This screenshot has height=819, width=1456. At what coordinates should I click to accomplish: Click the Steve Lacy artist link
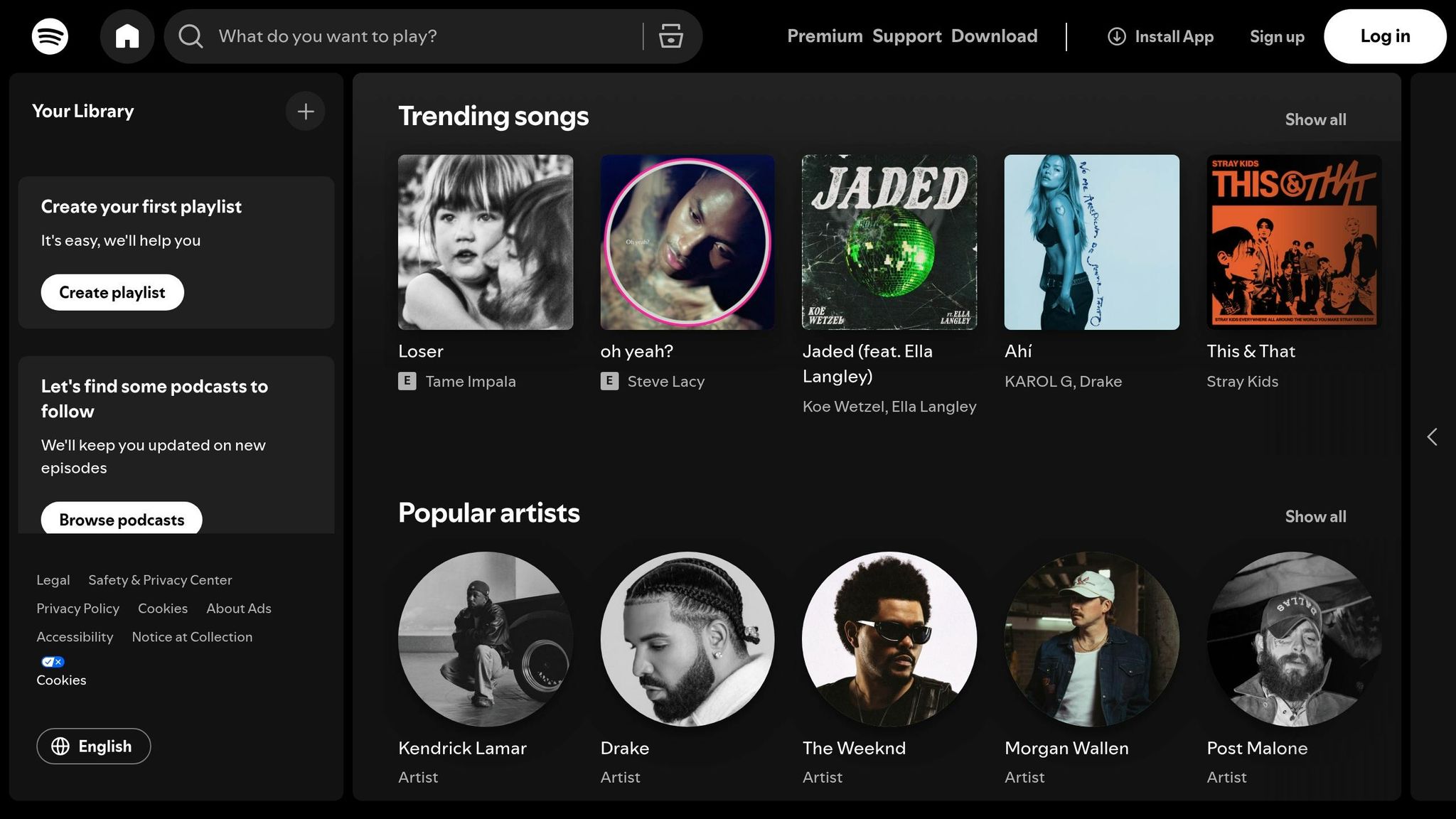point(666,381)
